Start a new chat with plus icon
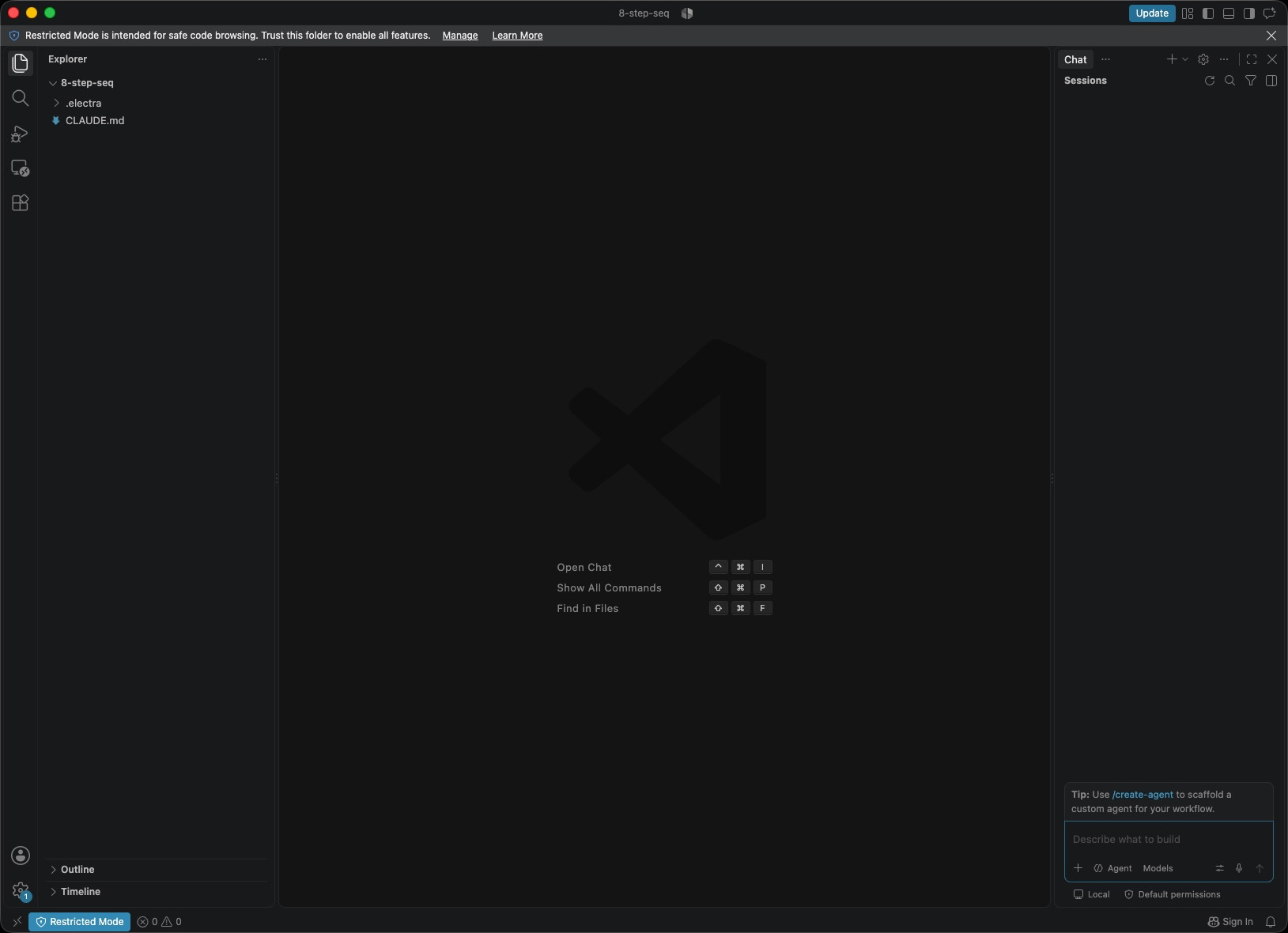The width and height of the screenshot is (1288, 933). coord(1172,59)
